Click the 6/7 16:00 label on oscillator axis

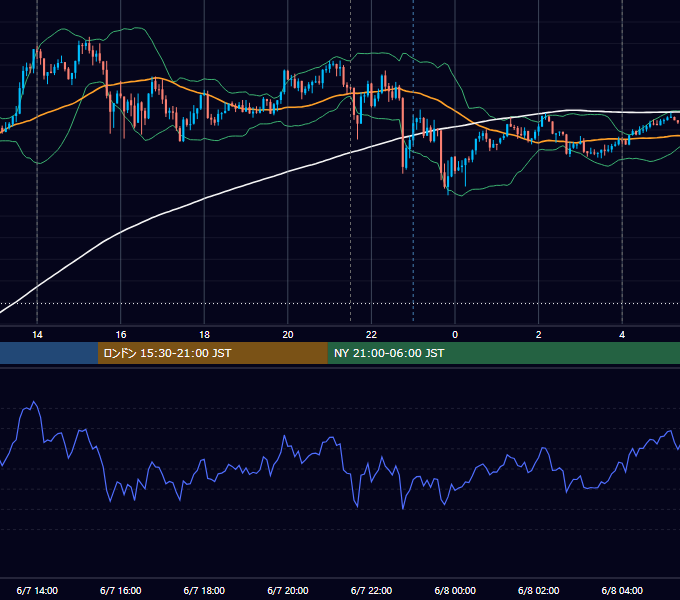point(121,590)
